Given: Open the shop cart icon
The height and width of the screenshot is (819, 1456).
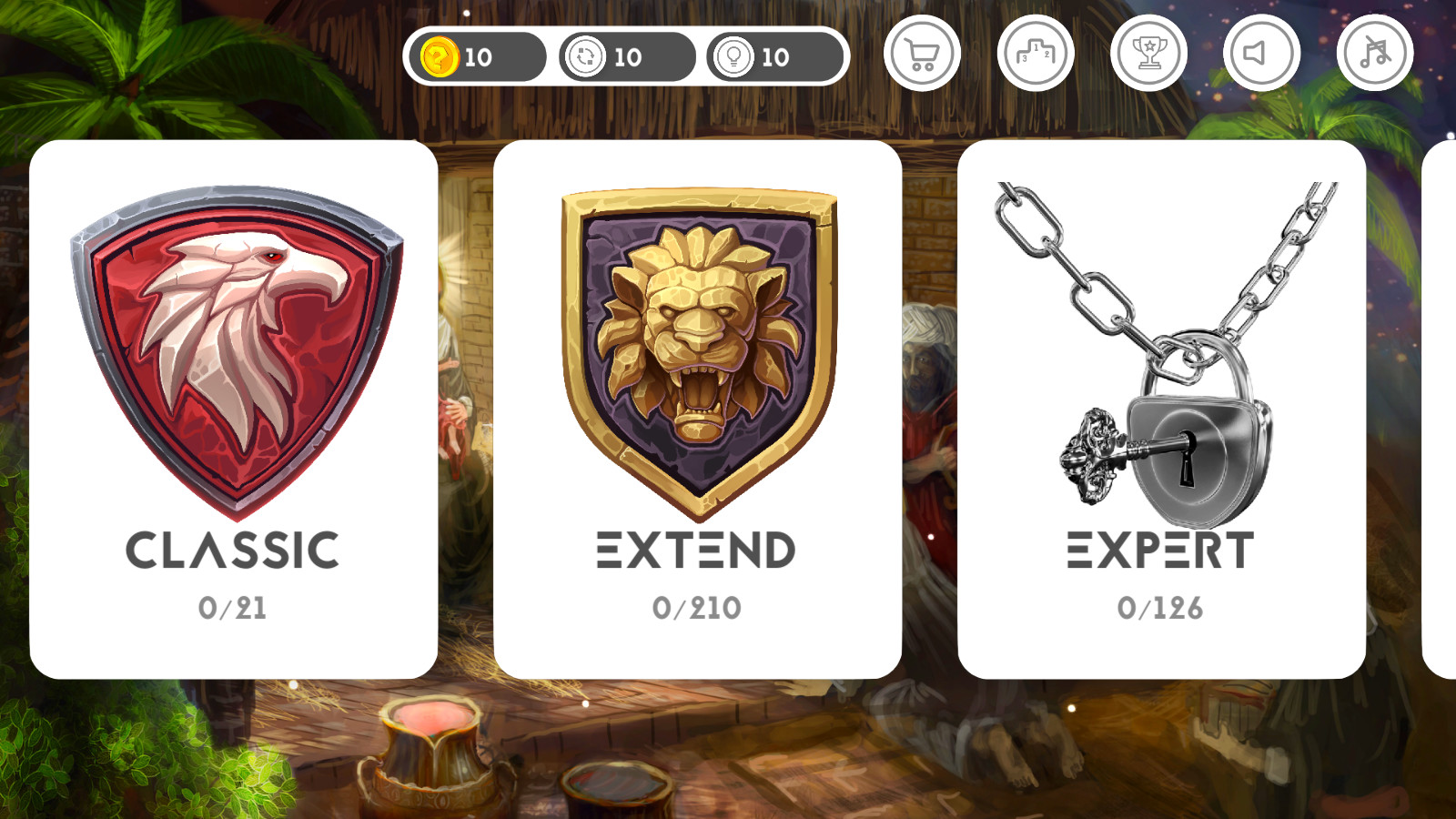Looking at the screenshot, I should tap(922, 54).
